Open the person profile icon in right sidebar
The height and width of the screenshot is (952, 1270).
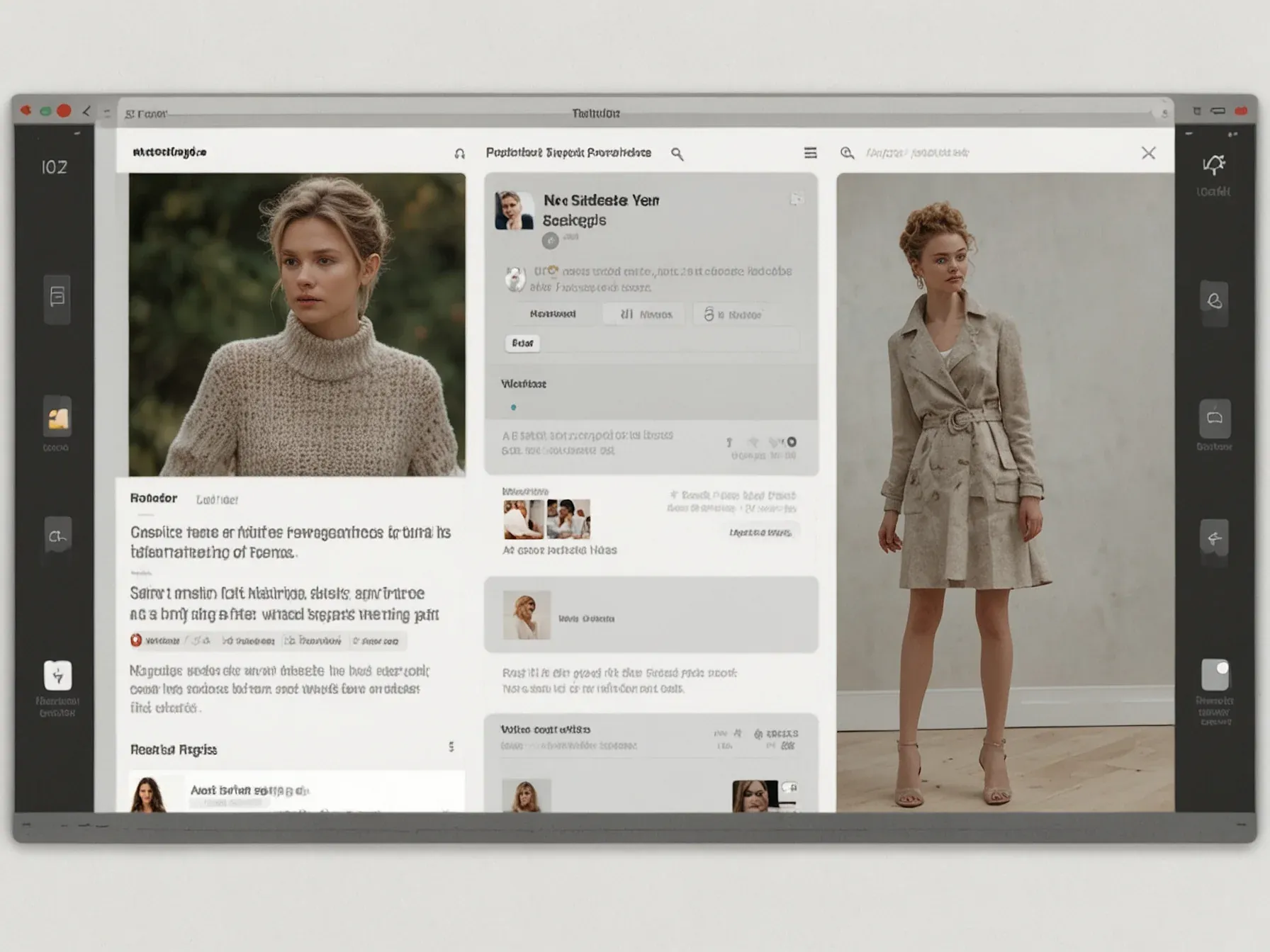(1214, 301)
